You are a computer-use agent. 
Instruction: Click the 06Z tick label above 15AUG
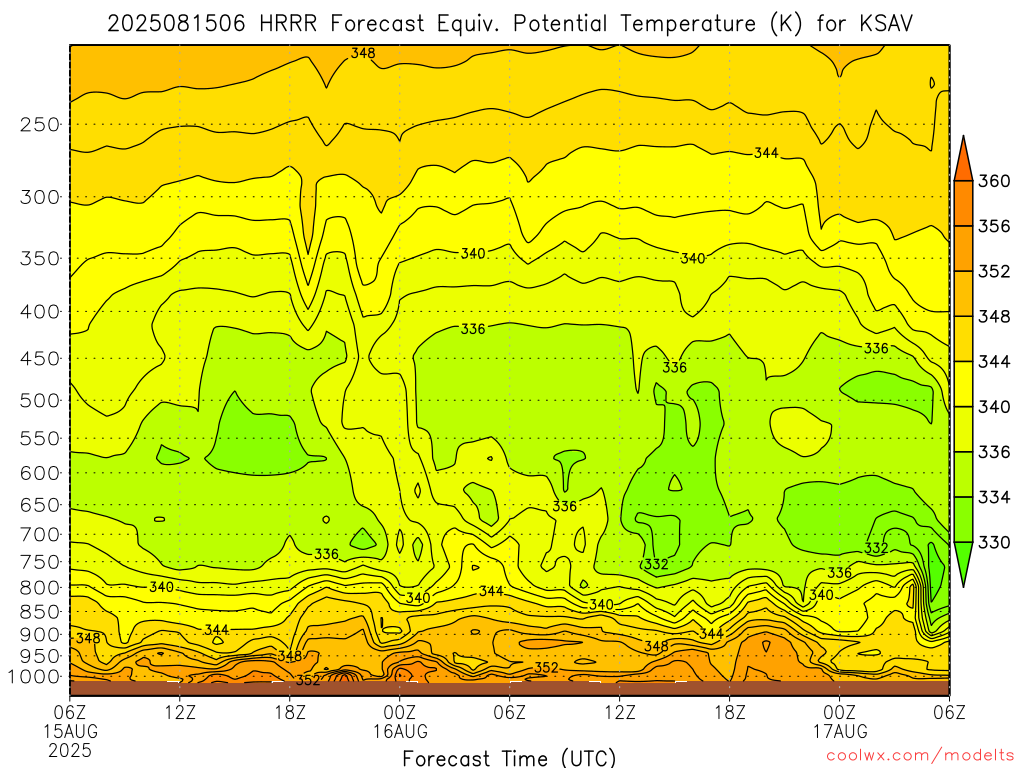pyautogui.click(x=70, y=711)
